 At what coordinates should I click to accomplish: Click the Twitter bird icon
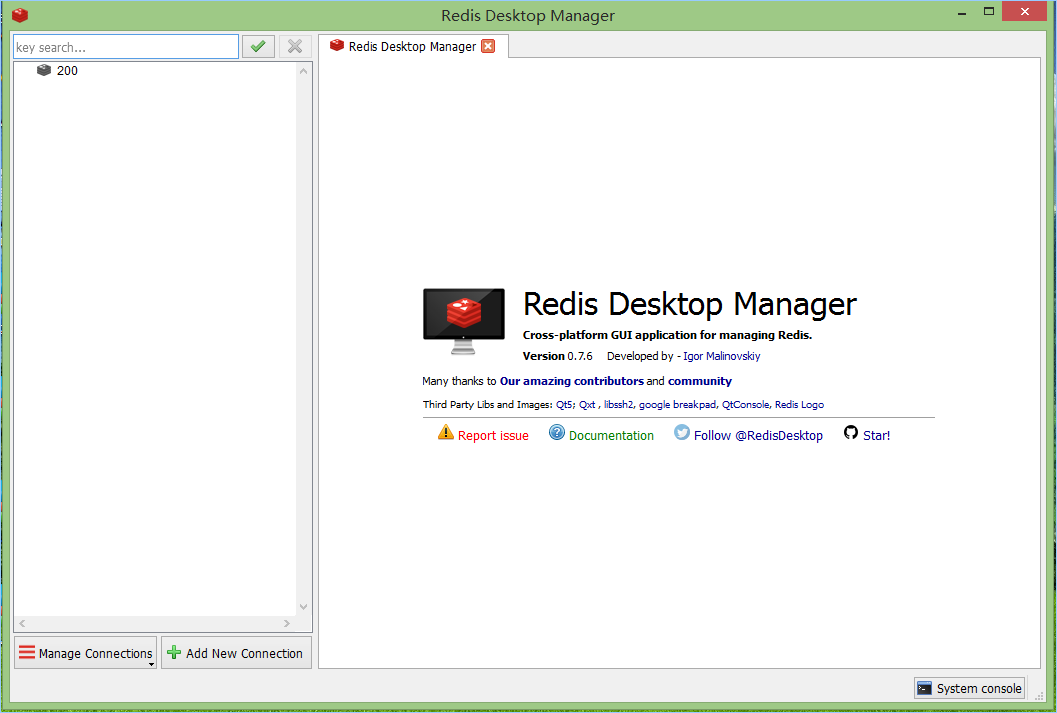click(682, 432)
